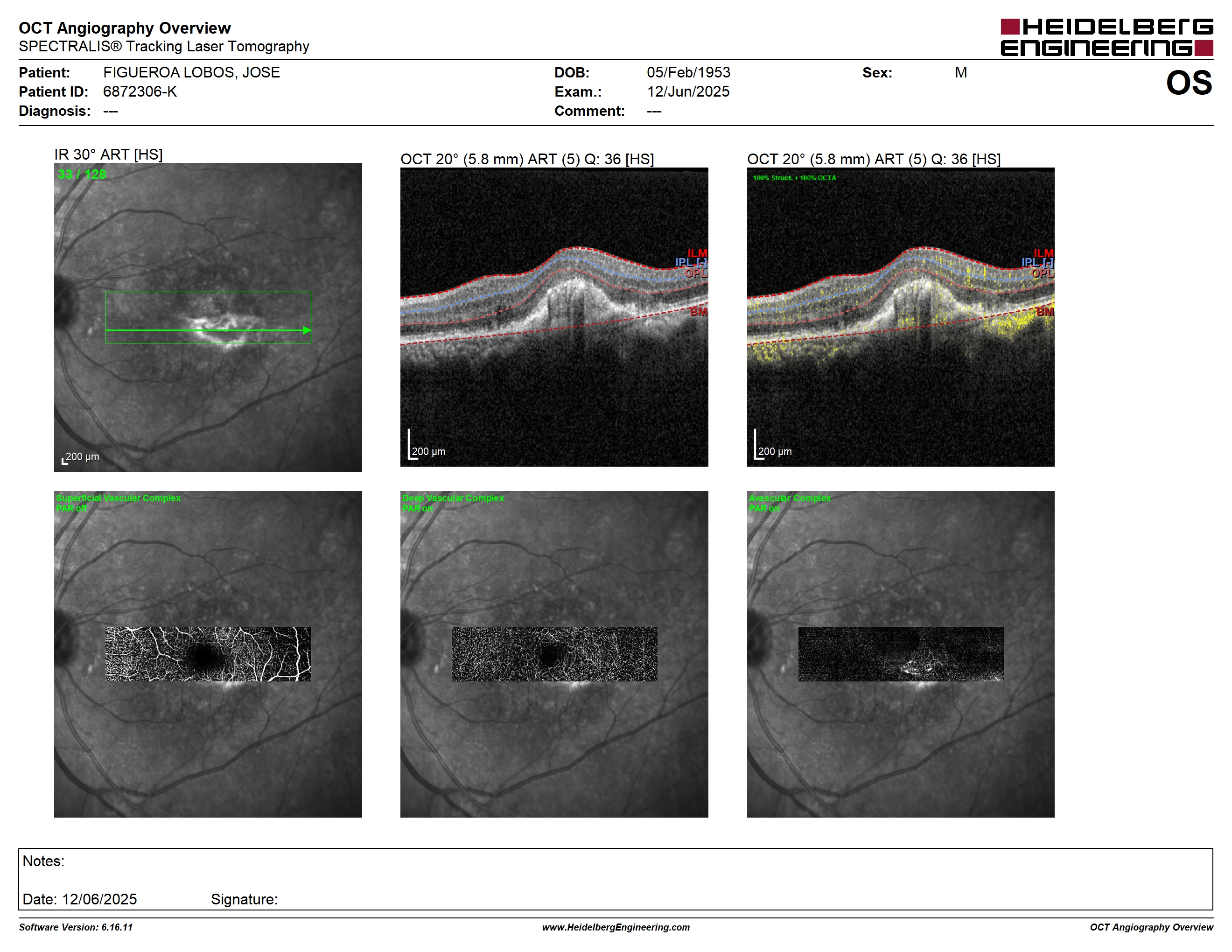Click the red BM label on structural B-scan

[698, 311]
